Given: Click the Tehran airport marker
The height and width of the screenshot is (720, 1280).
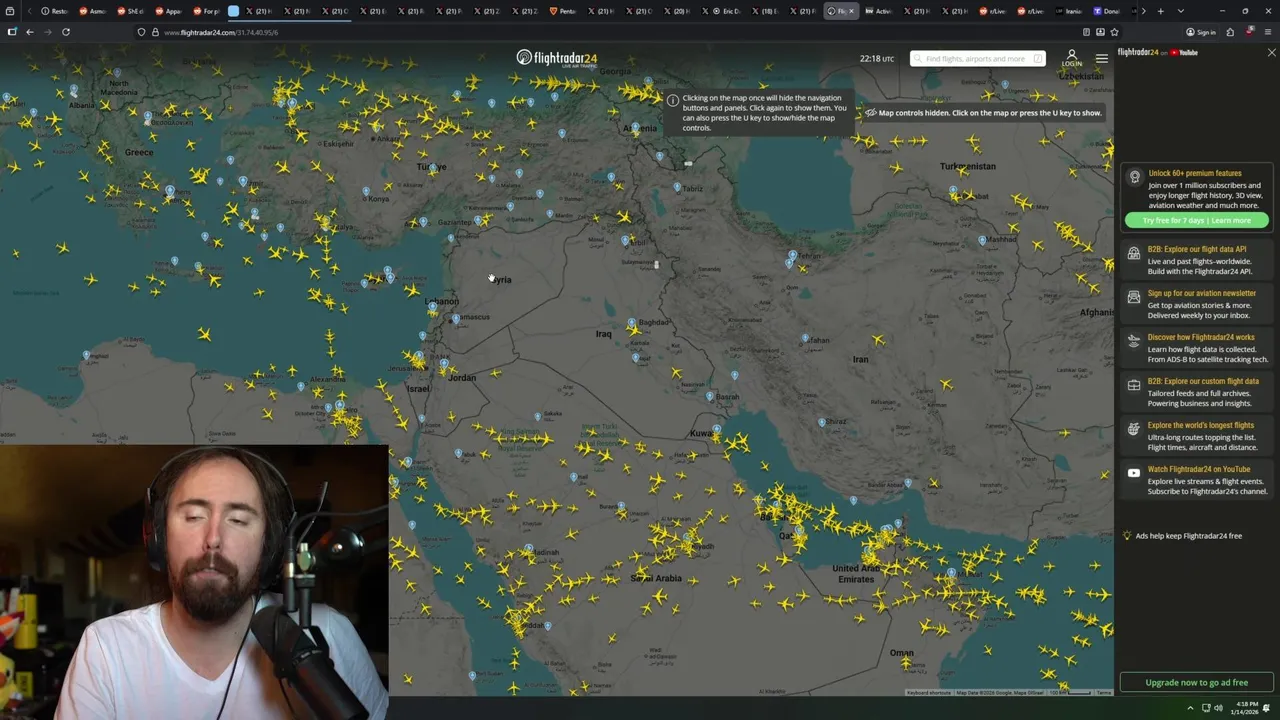Looking at the screenshot, I should pos(792,256).
